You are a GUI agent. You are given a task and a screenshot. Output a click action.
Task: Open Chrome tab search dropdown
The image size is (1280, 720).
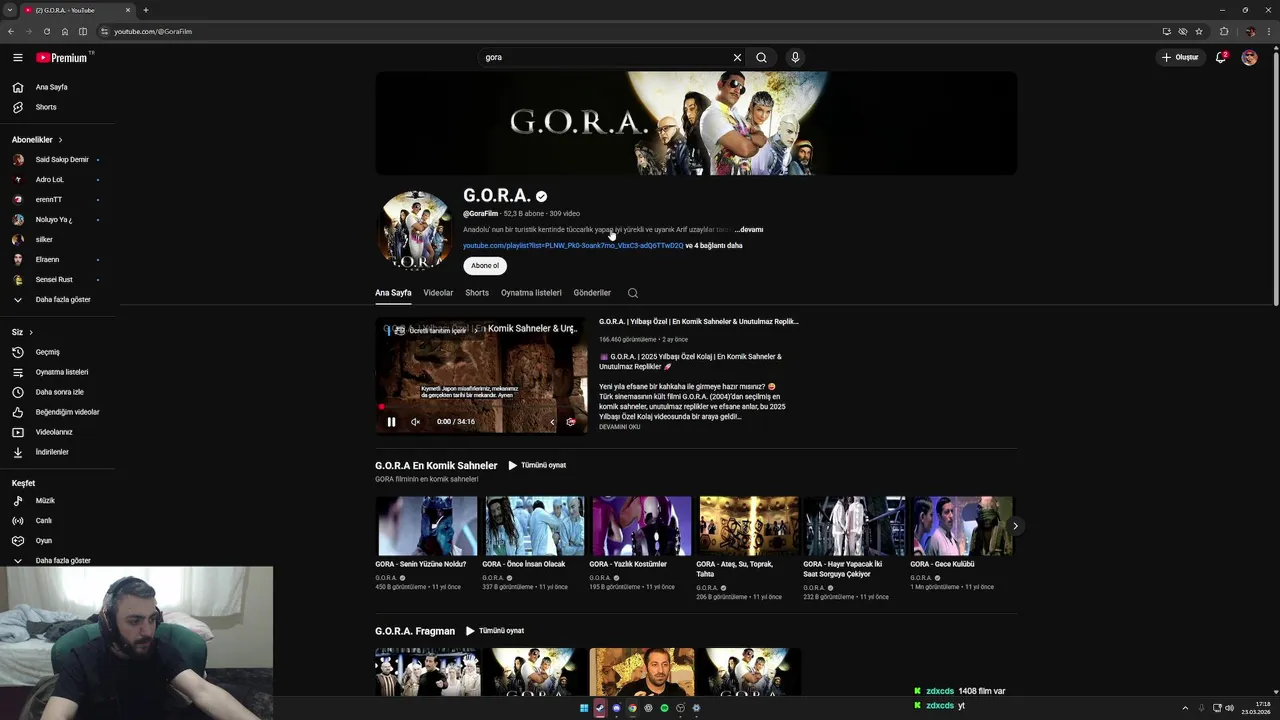pos(10,10)
